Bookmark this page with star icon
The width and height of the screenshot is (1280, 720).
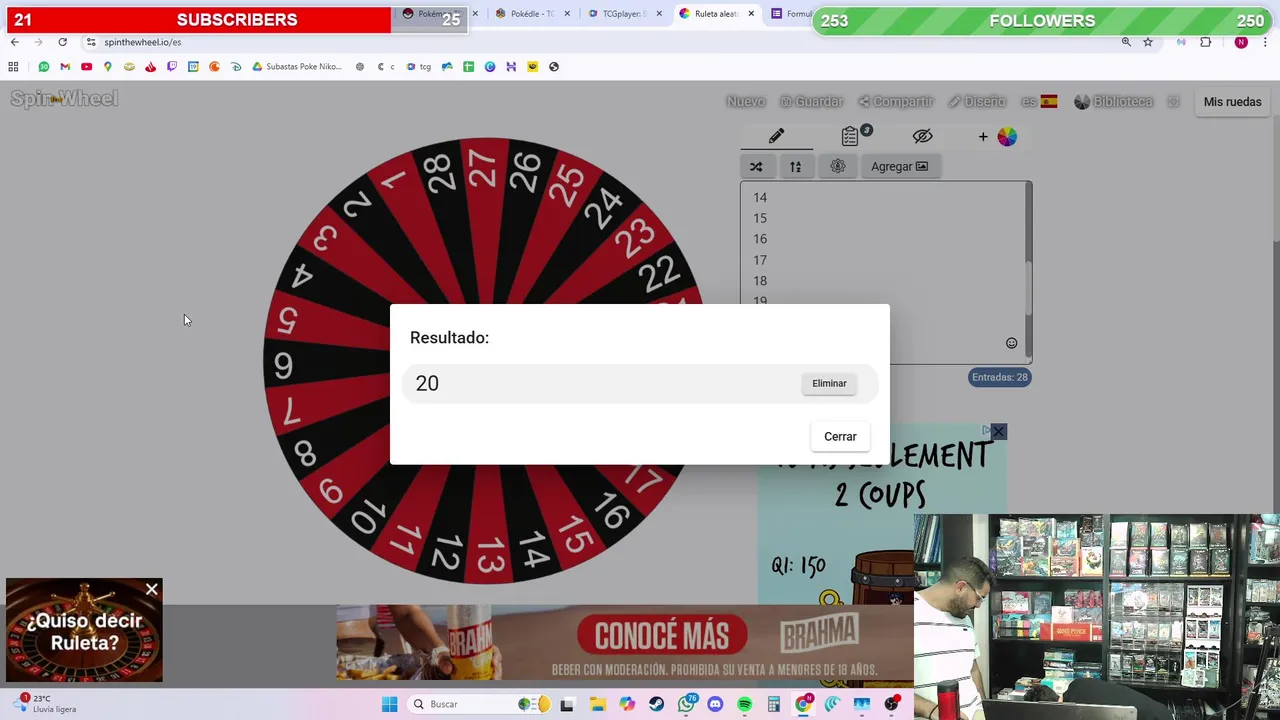click(x=1148, y=42)
